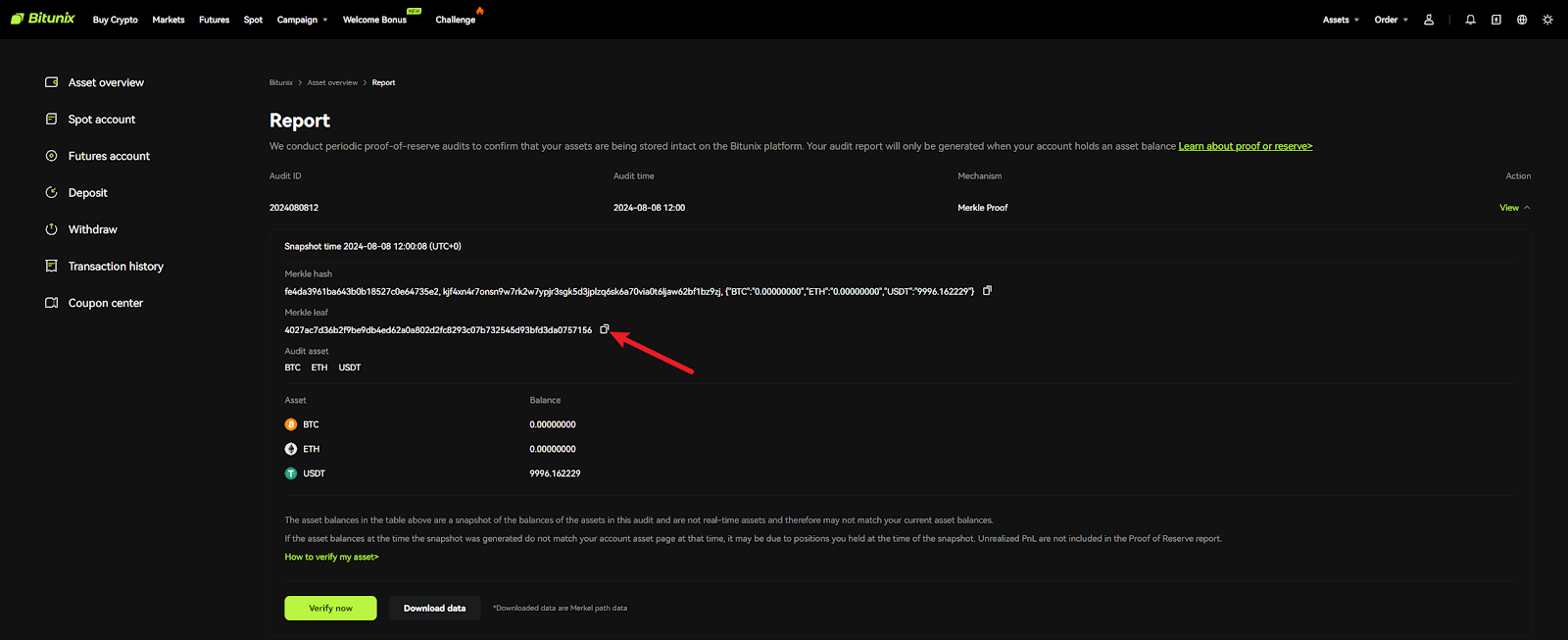This screenshot has height=640, width=1568.
Task: Expand the Campaign dropdown
Action: (303, 20)
